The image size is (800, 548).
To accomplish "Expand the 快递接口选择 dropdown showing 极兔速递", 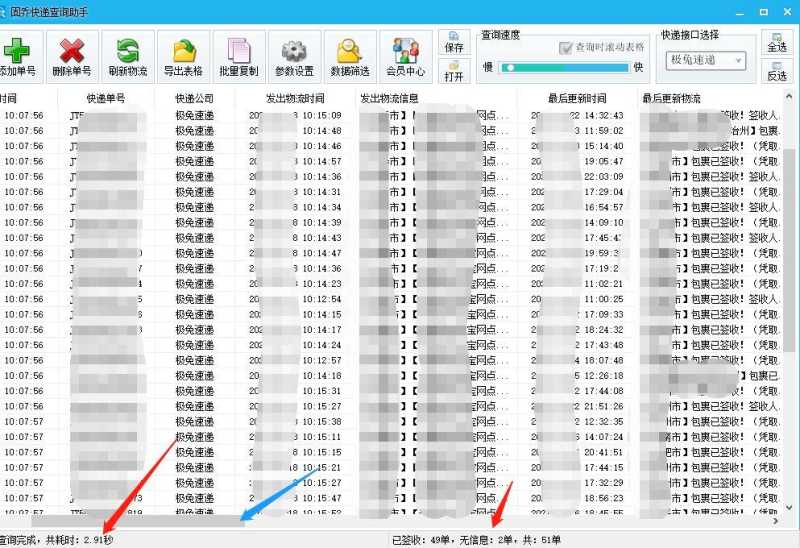I will coord(705,60).
